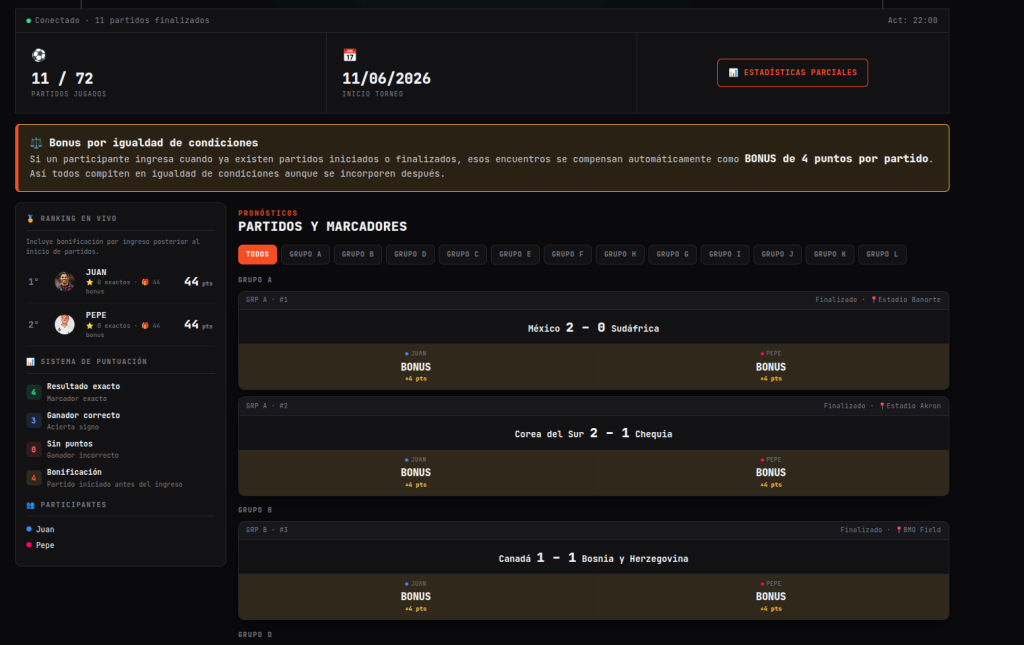Image resolution: width=1024 pixels, height=645 pixels.
Task: Show Grupo D matches
Action: pyautogui.click(x=410, y=254)
